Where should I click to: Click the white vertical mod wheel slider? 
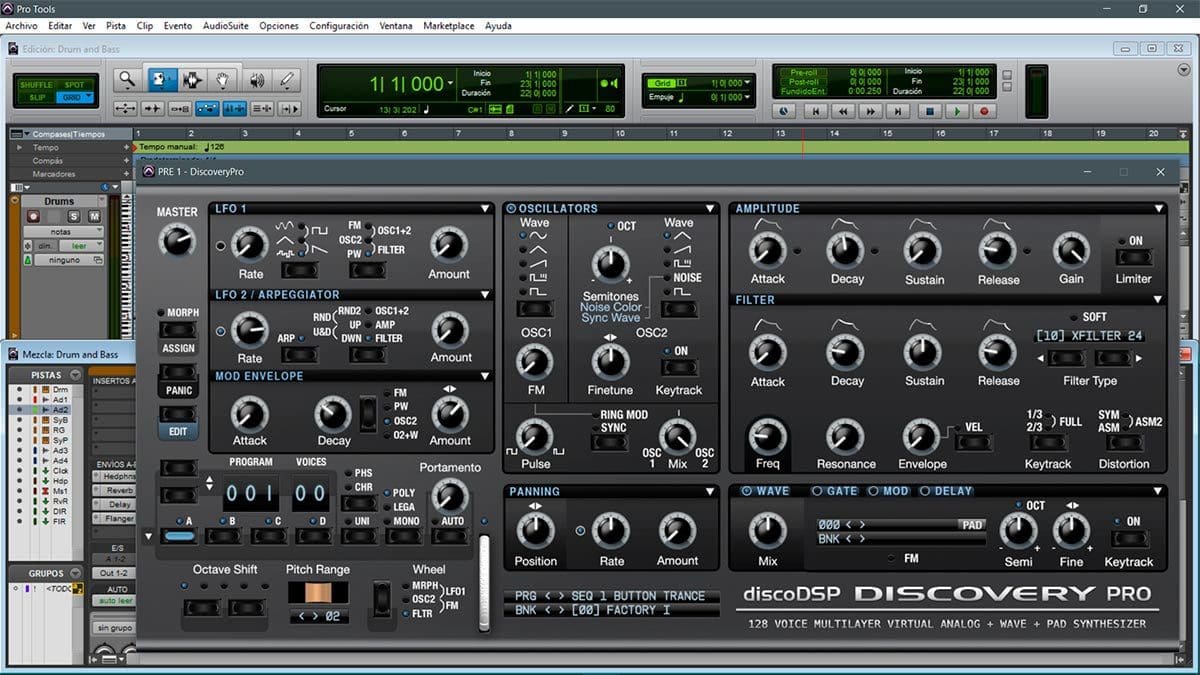click(x=485, y=583)
